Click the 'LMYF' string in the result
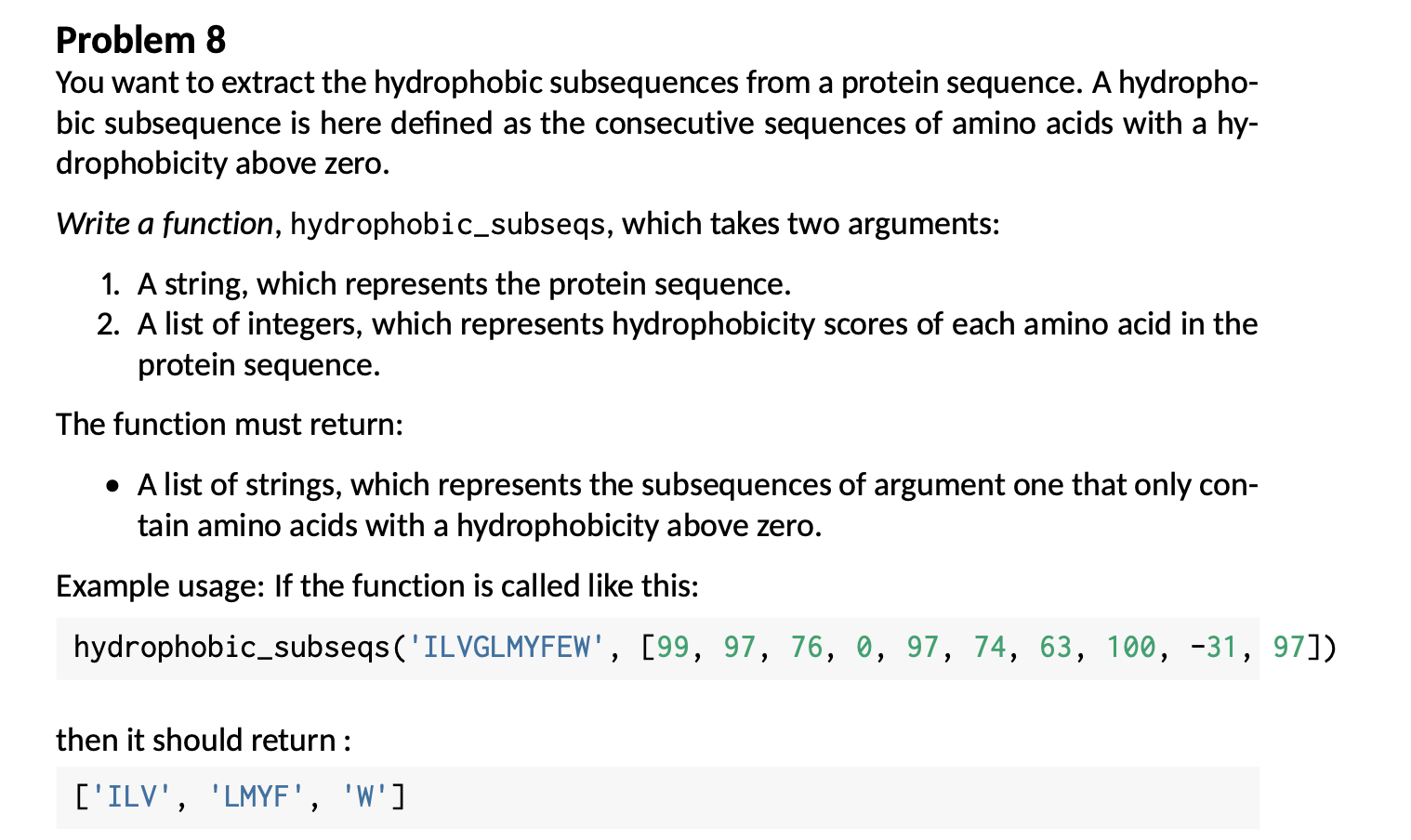1411x840 pixels. point(257,797)
